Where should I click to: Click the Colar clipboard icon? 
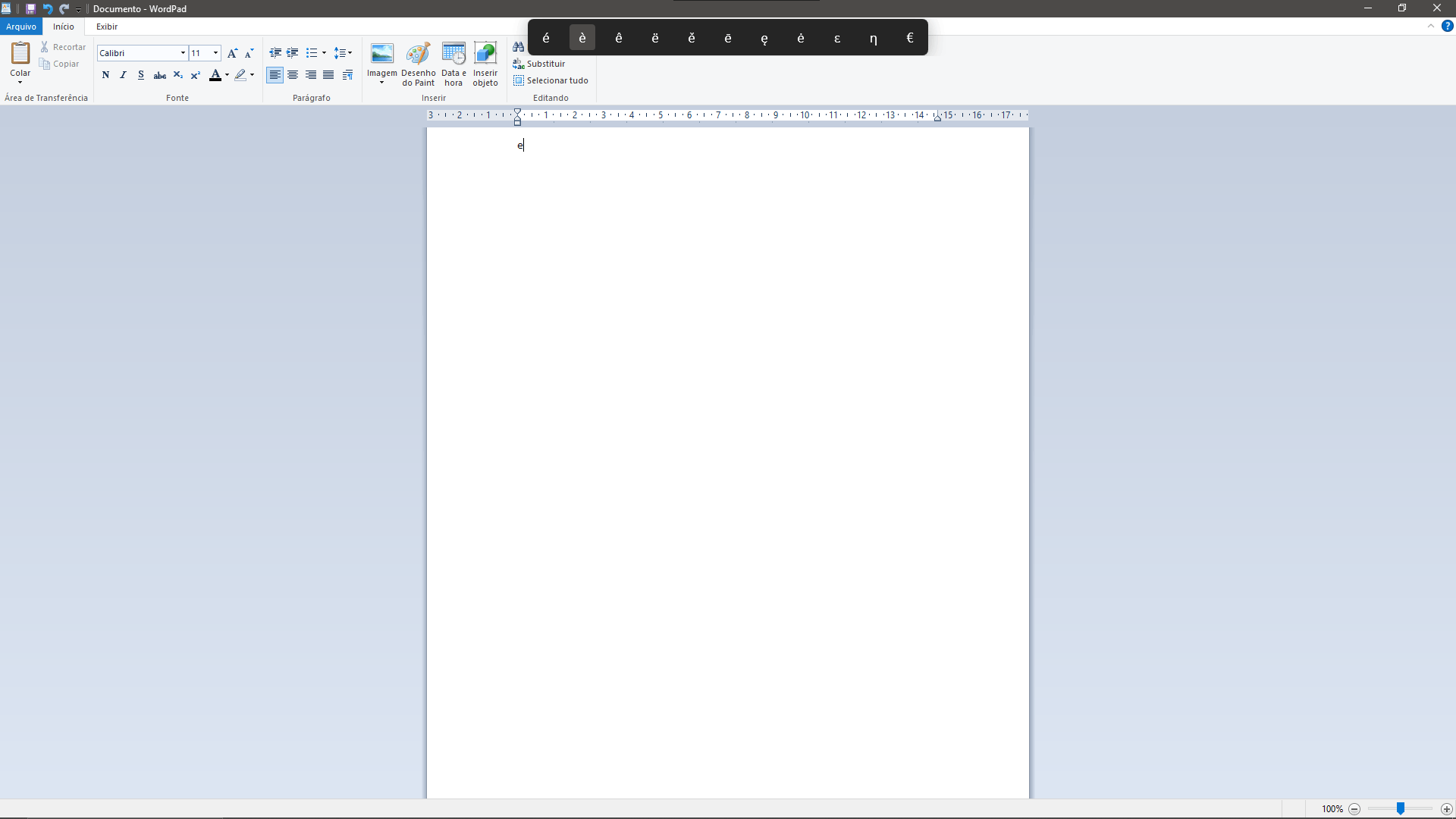pyautogui.click(x=20, y=53)
